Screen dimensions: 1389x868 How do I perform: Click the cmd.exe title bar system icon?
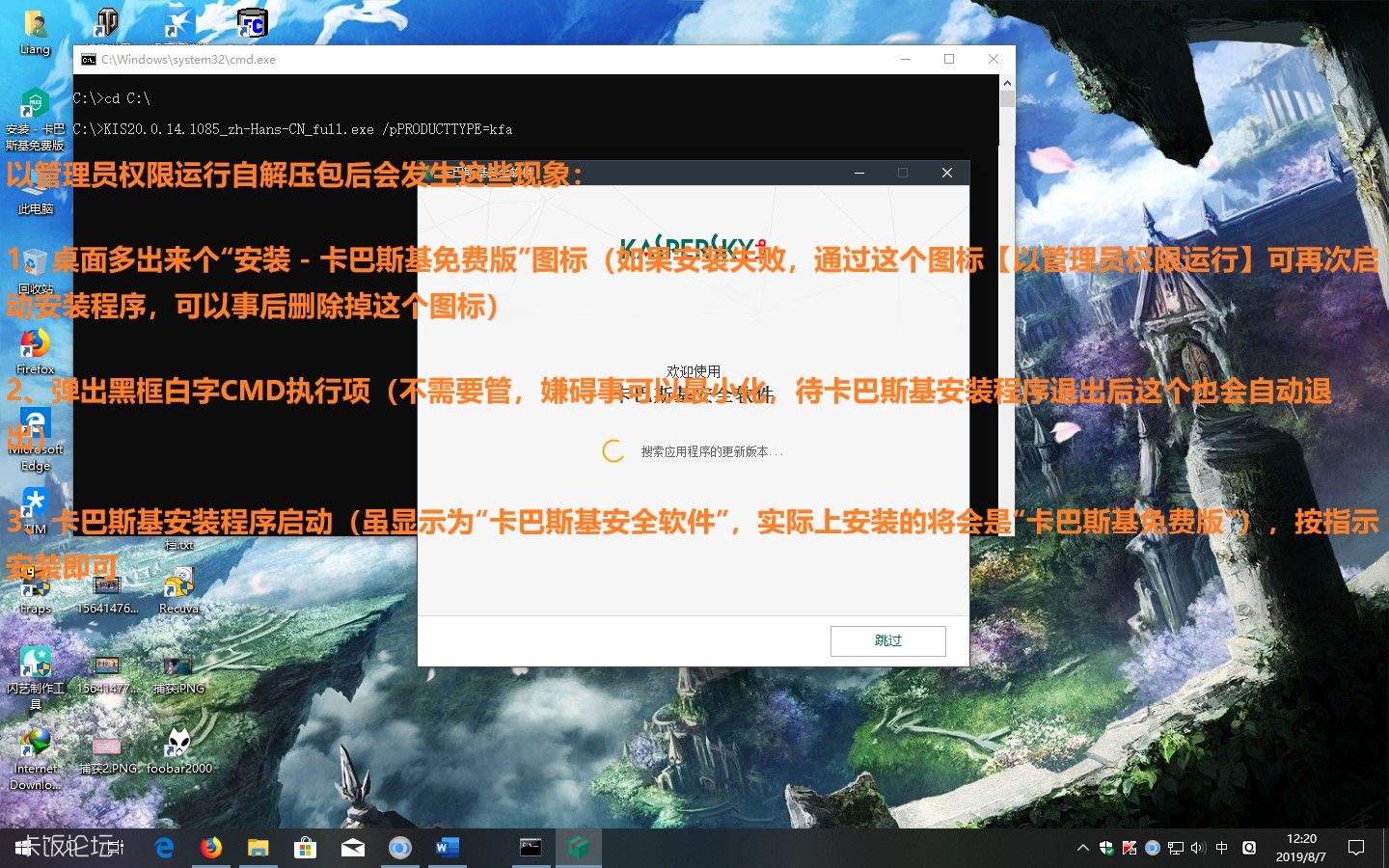(88, 59)
